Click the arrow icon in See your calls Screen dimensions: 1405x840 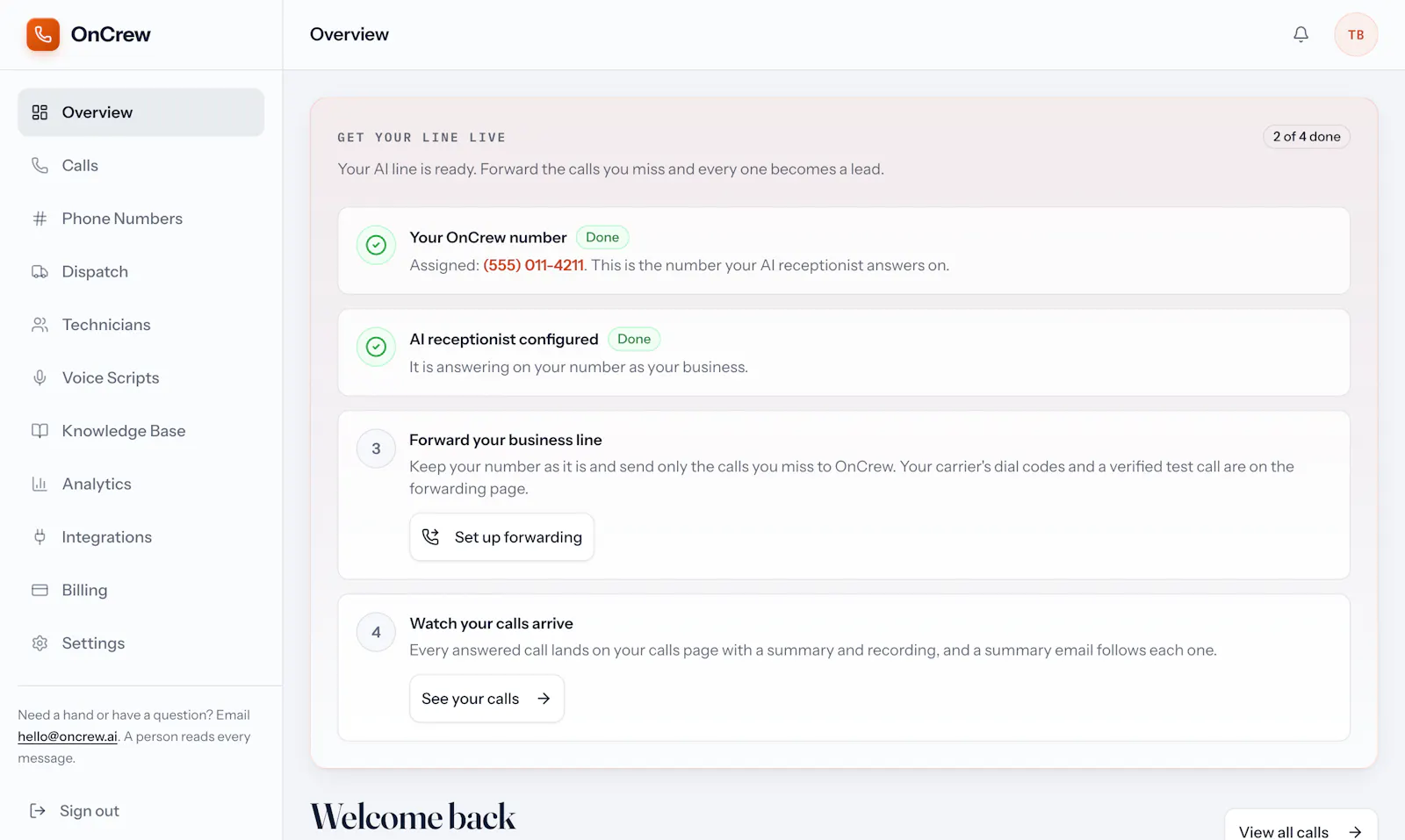pos(544,699)
